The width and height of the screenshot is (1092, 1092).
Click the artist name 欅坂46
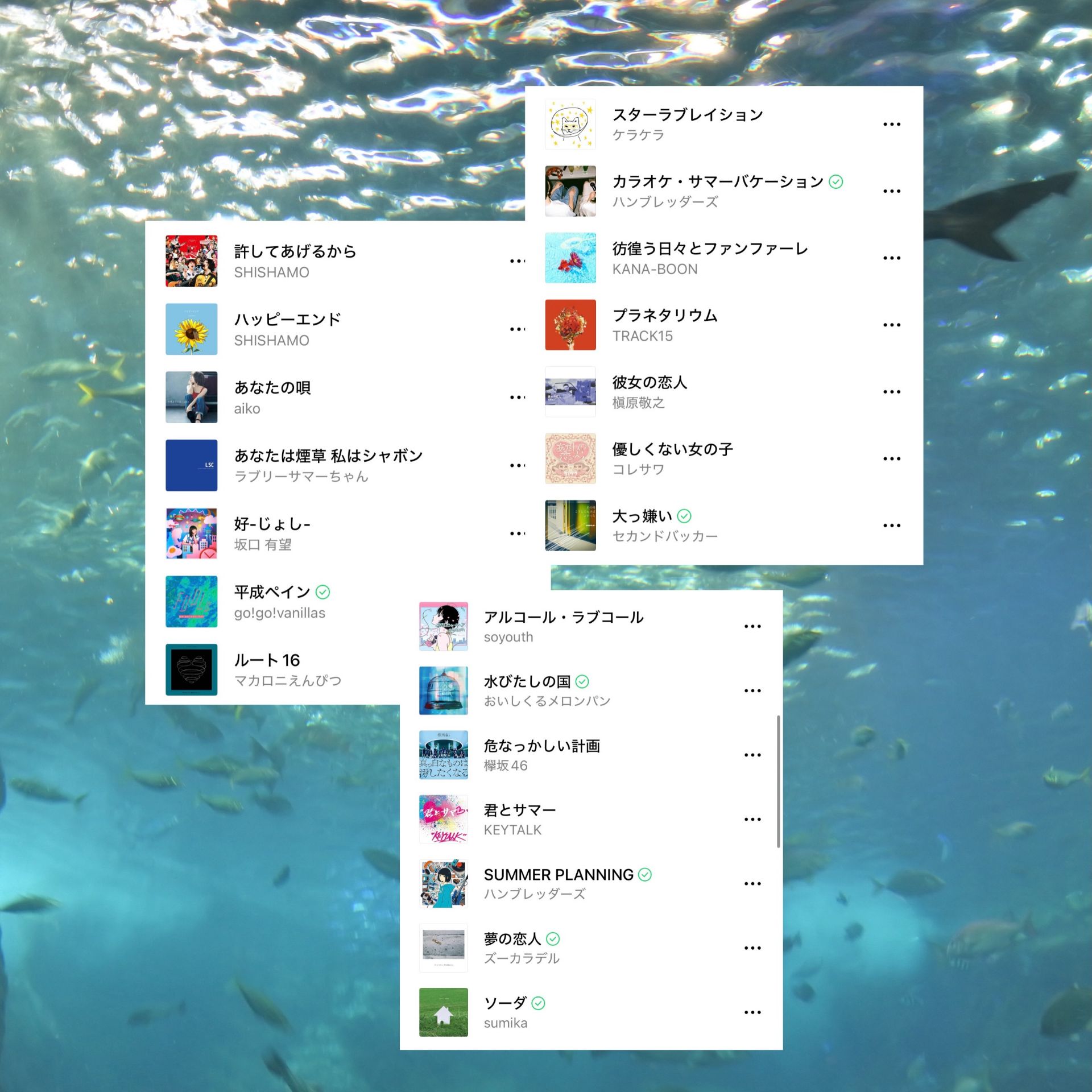click(x=506, y=766)
